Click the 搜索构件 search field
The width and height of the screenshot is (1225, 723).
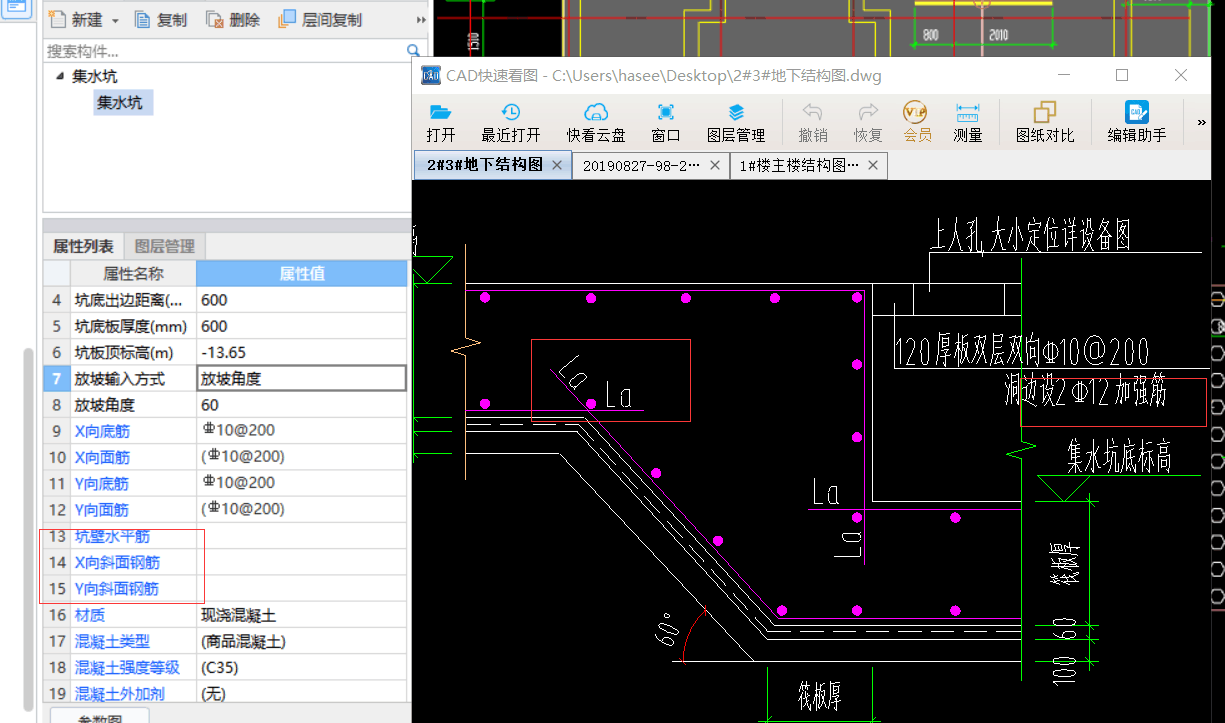tap(225, 51)
